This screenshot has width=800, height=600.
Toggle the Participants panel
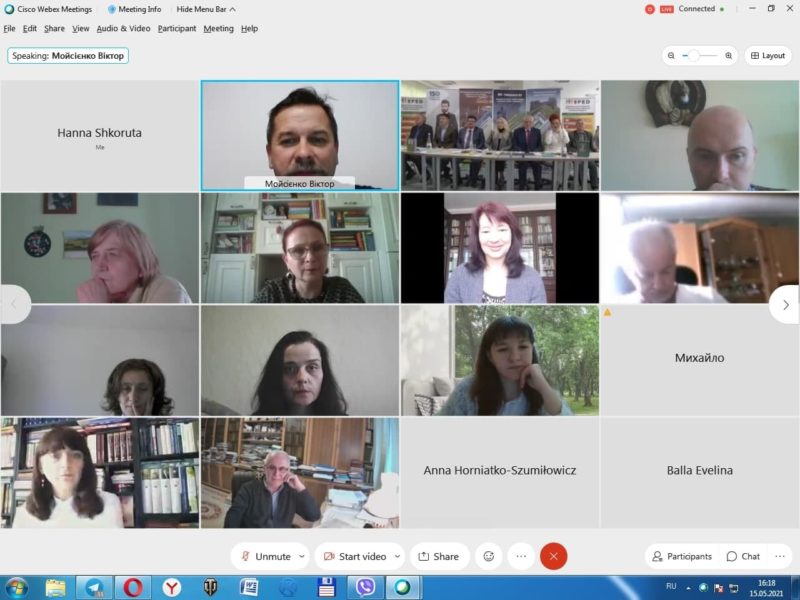tap(682, 557)
